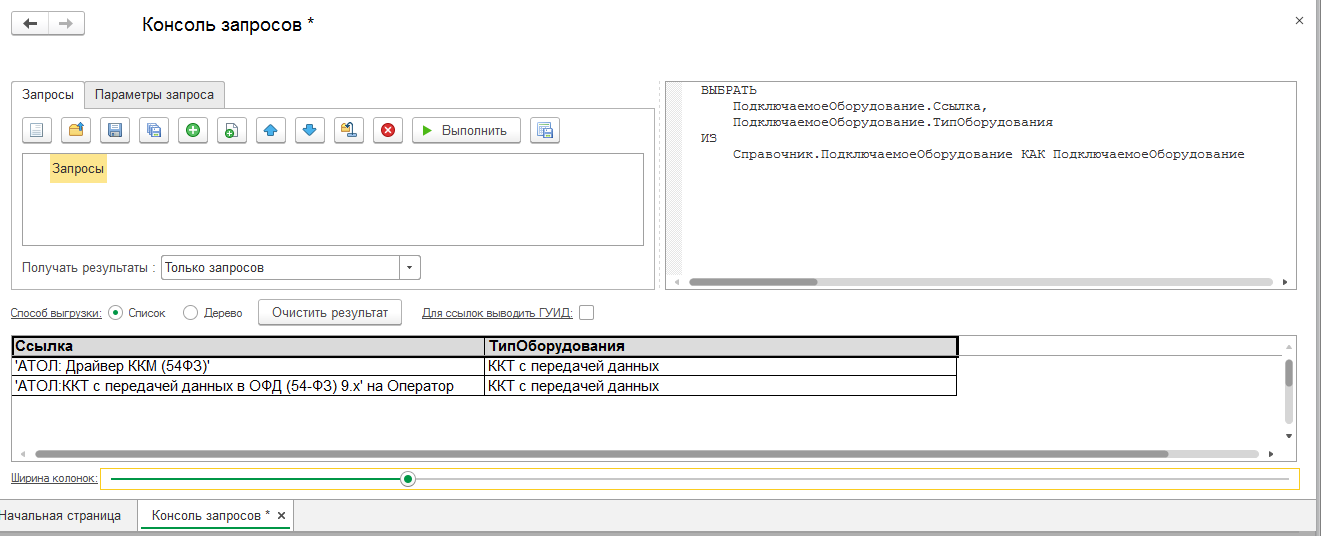This screenshot has width=1321, height=536.
Task: Click the result table horizontal scrollbar
Action: point(600,454)
